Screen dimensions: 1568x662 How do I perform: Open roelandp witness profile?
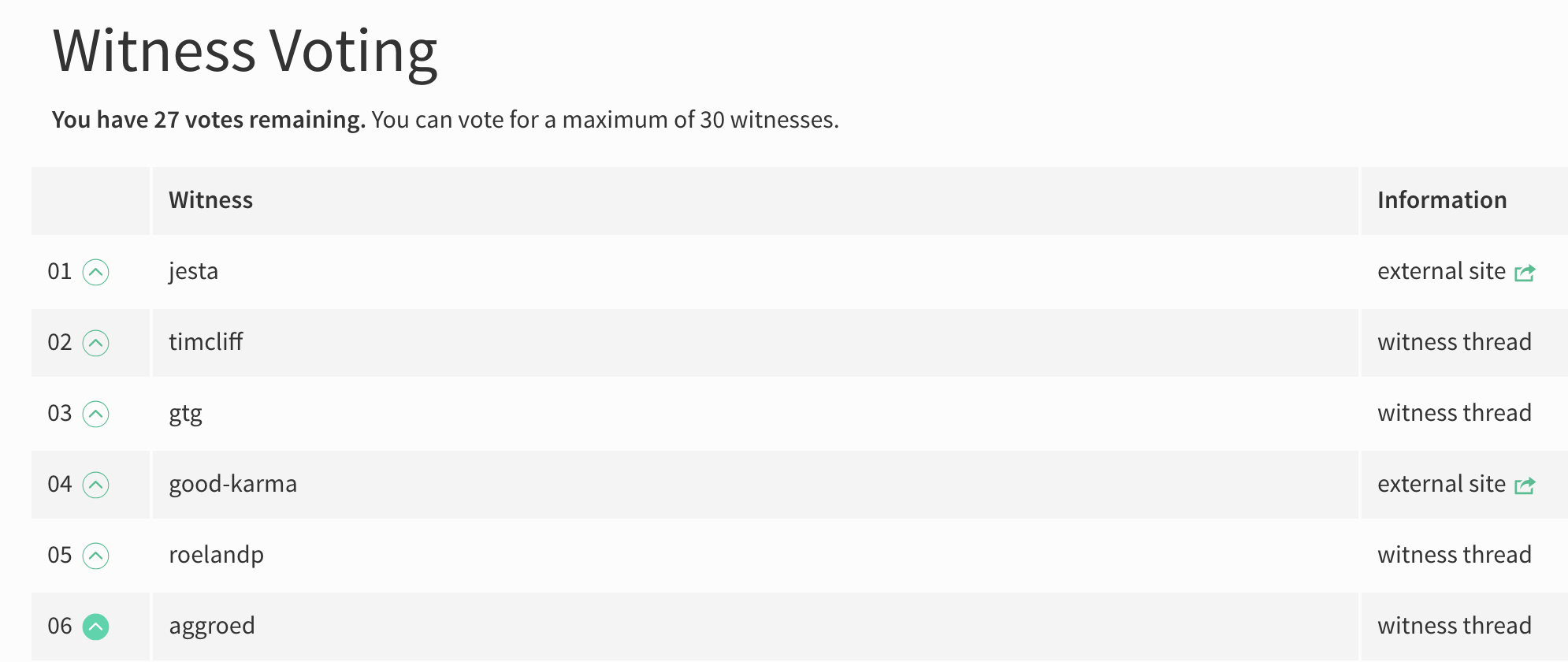pyautogui.click(x=216, y=556)
